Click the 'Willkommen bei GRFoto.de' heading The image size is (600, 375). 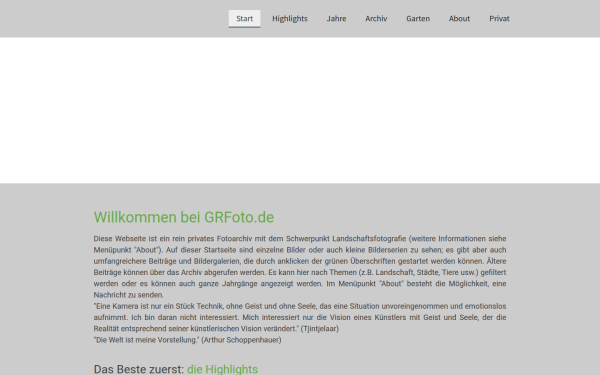(x=184, y=217)
